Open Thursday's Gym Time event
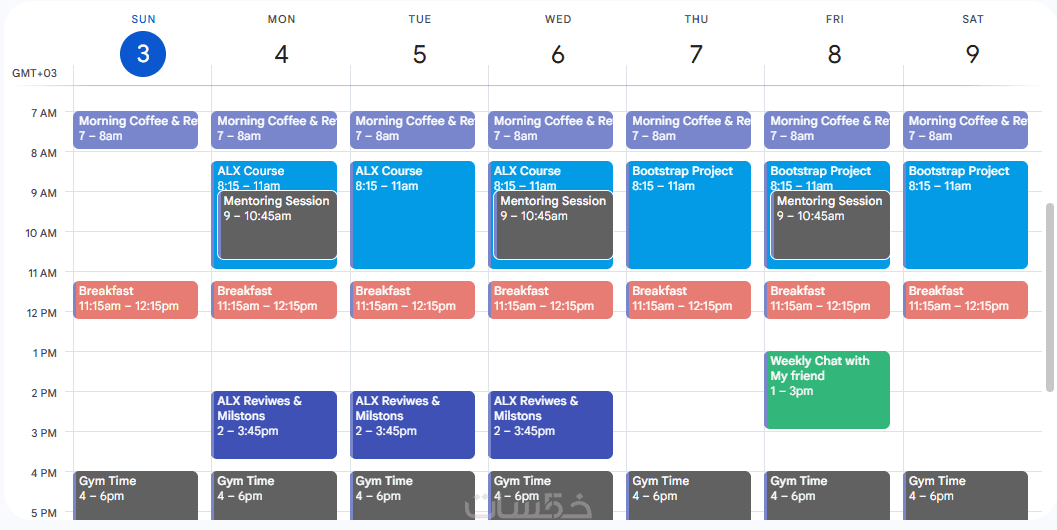The width and height of the screenshot is (1057, 530). click(689, 495)
